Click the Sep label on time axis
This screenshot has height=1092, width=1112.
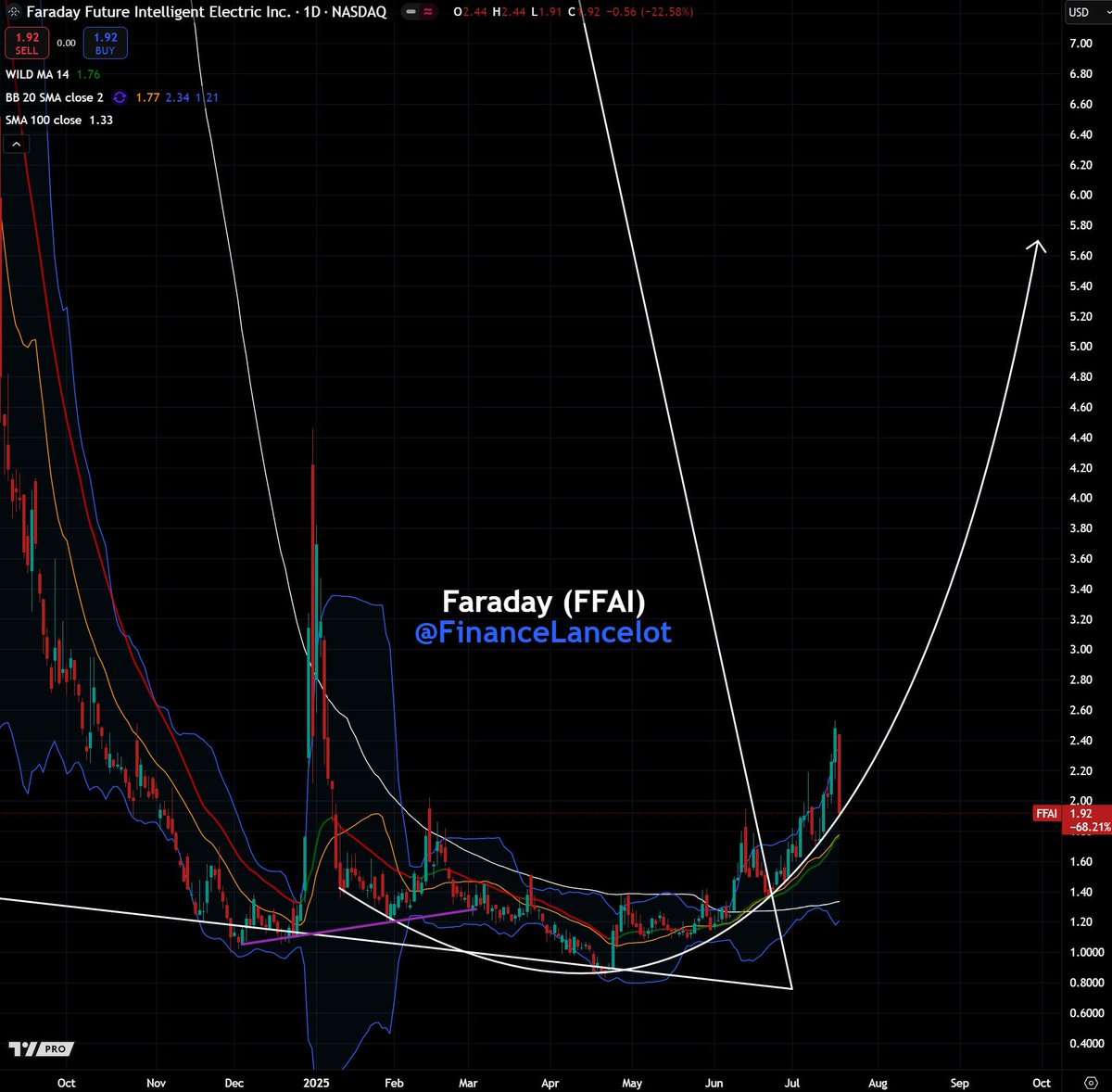(960, 1083)
